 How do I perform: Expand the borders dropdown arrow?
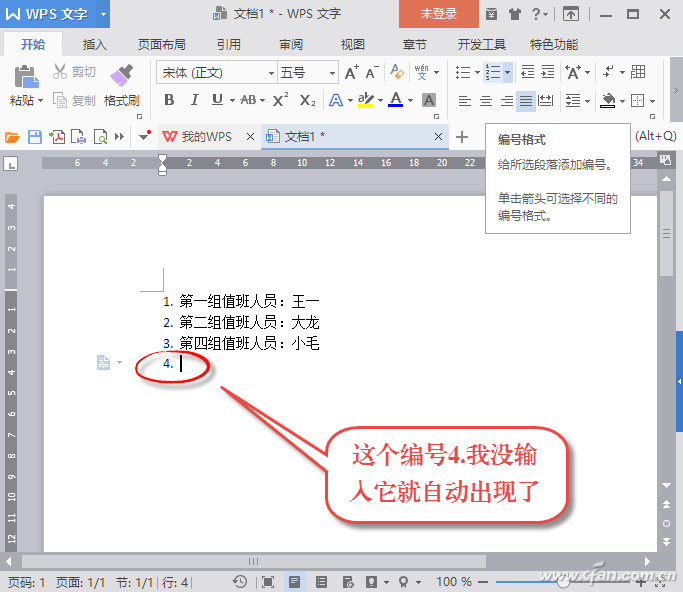(653, 101)
